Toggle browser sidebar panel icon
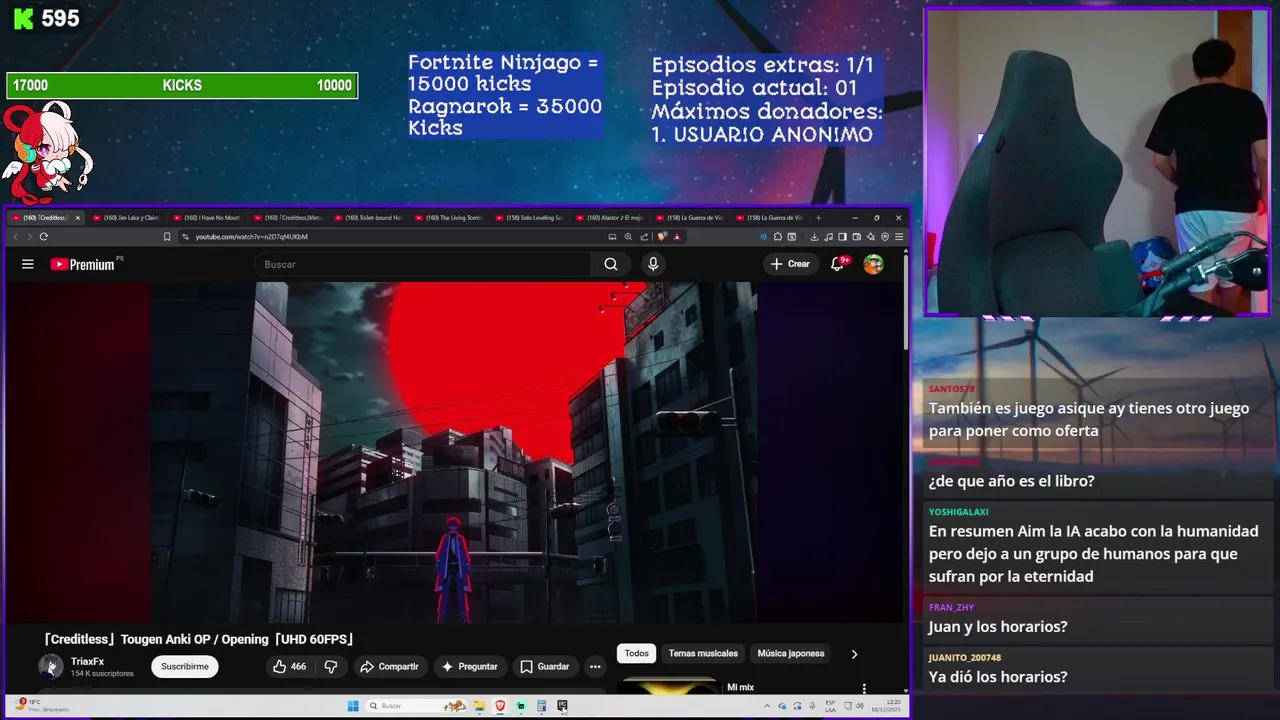 point(842,237)
